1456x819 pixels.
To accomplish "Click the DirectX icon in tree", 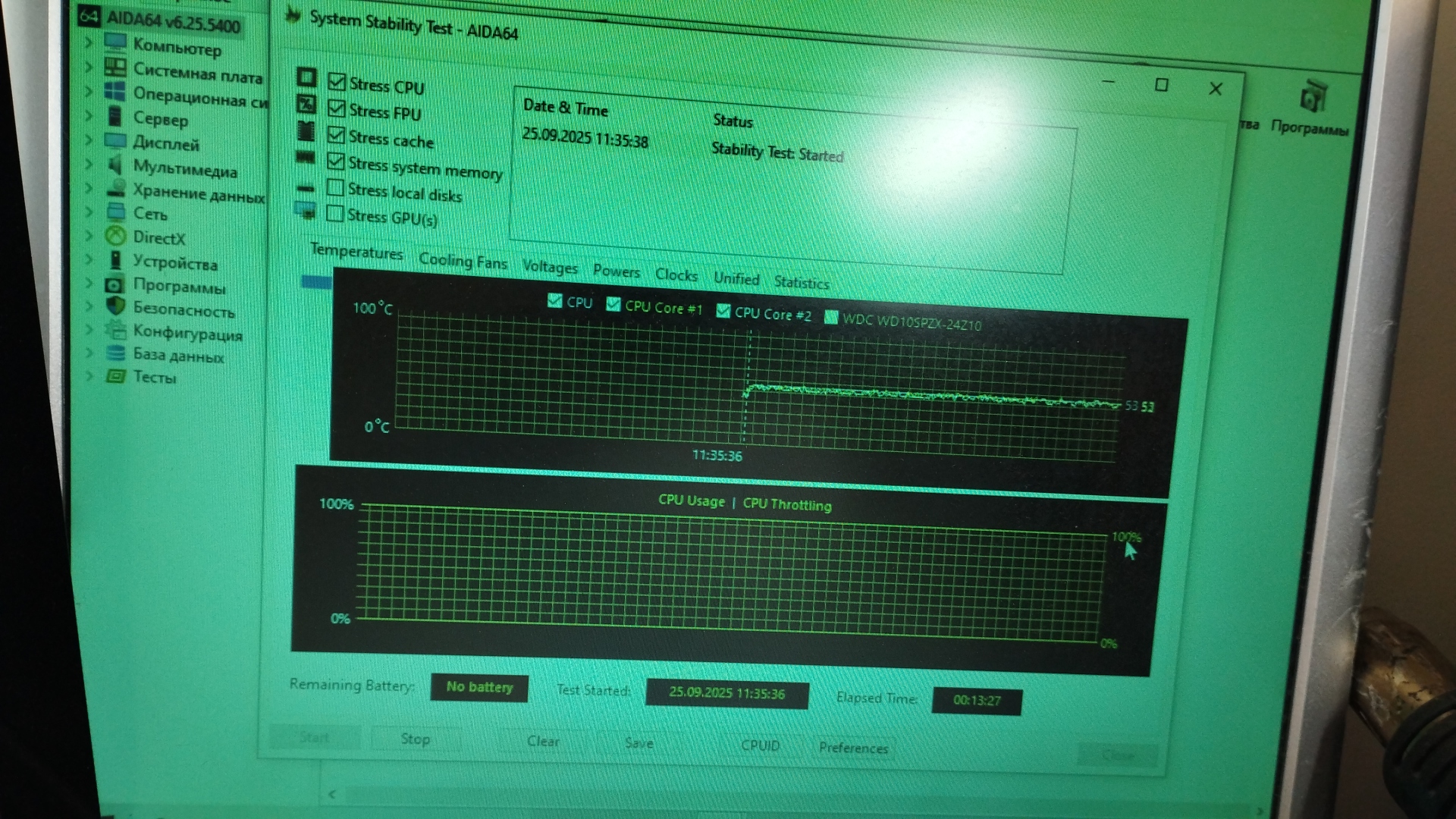I will [115, 236].
